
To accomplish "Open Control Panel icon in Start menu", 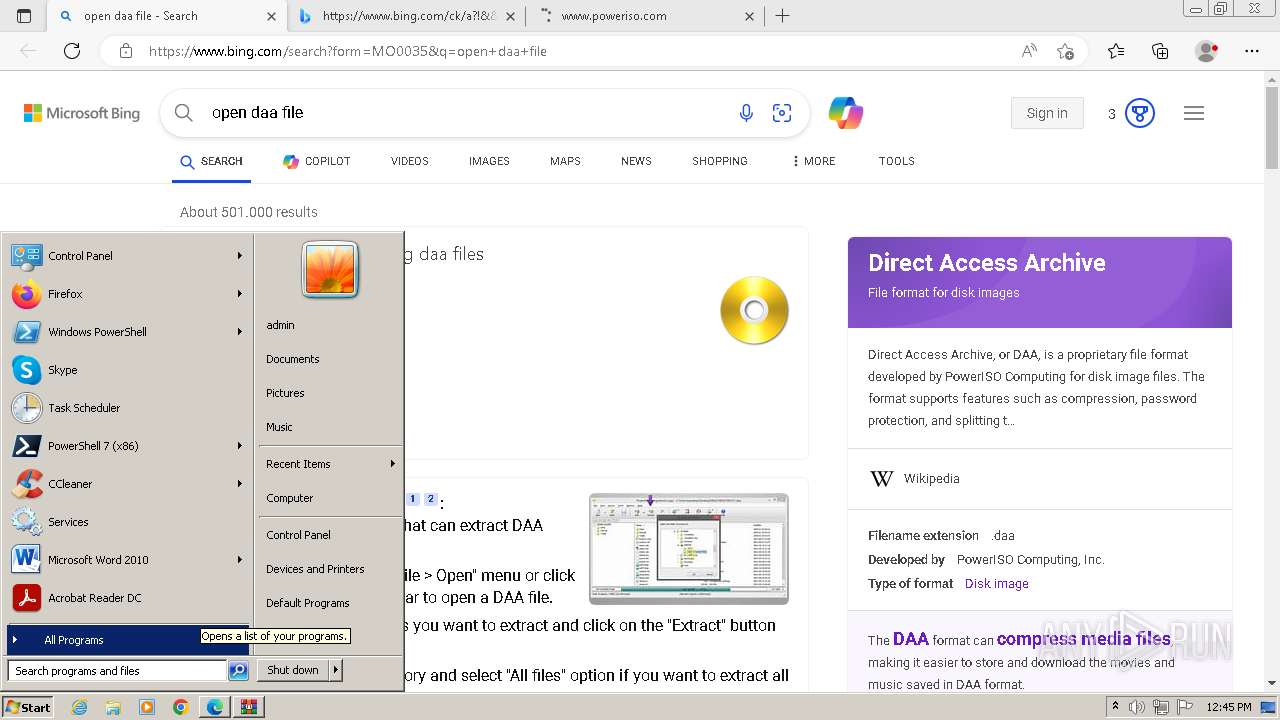I will coord(26,256).
